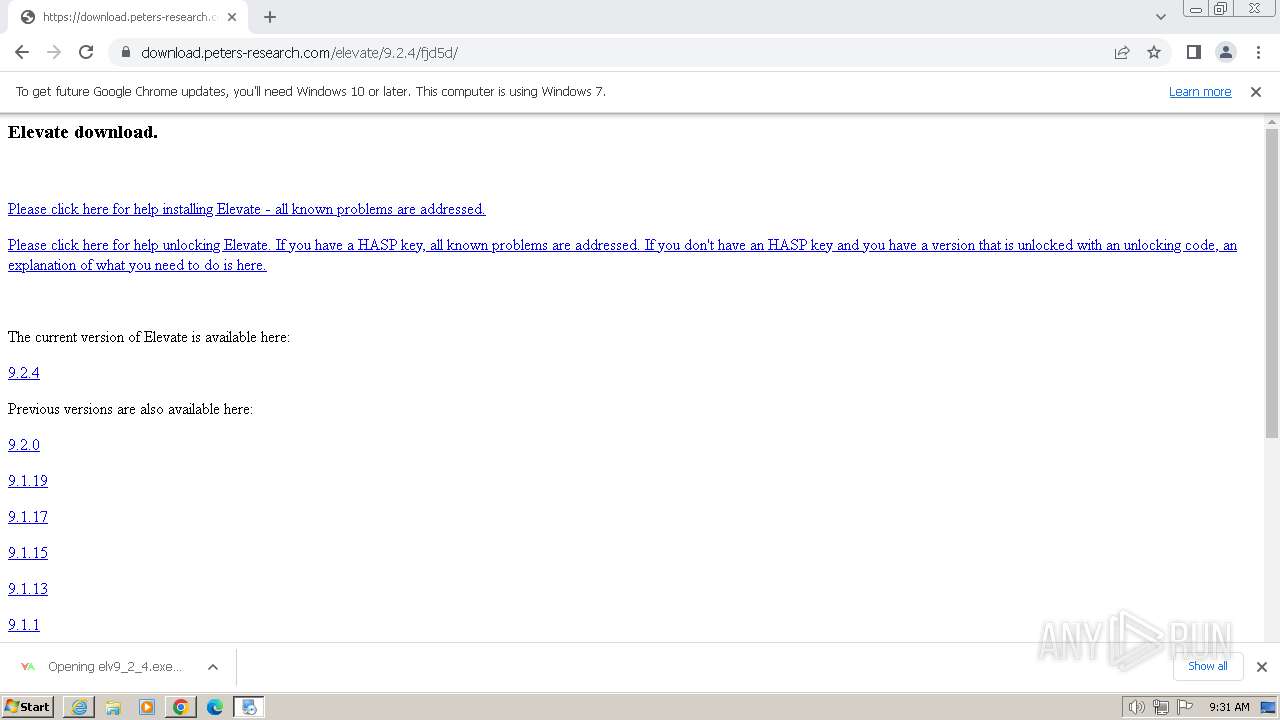The width and height of the screenshot is (1280, 720).
Task: Open the tab search dropdown
Action: click(1161, 17)
